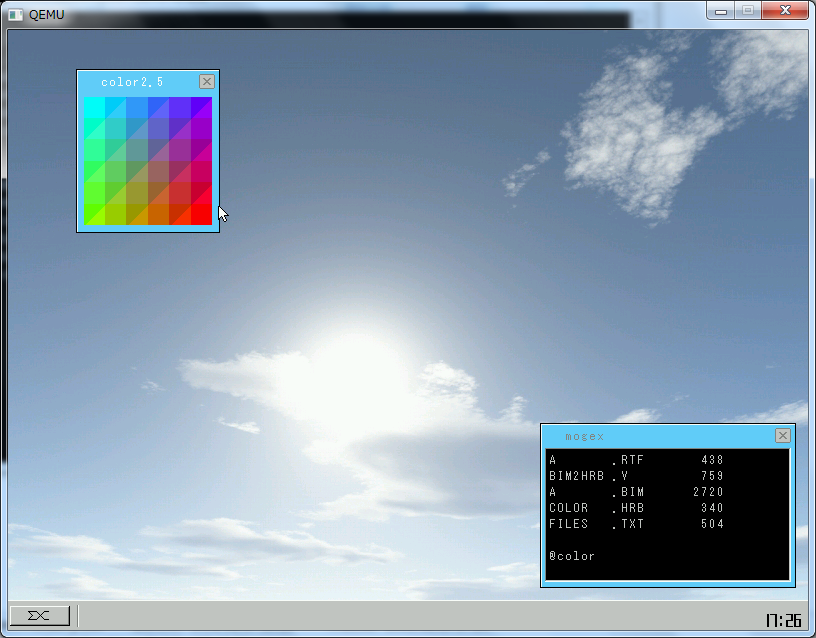Pick the purple swatch in top-right corner

[201, 107]
